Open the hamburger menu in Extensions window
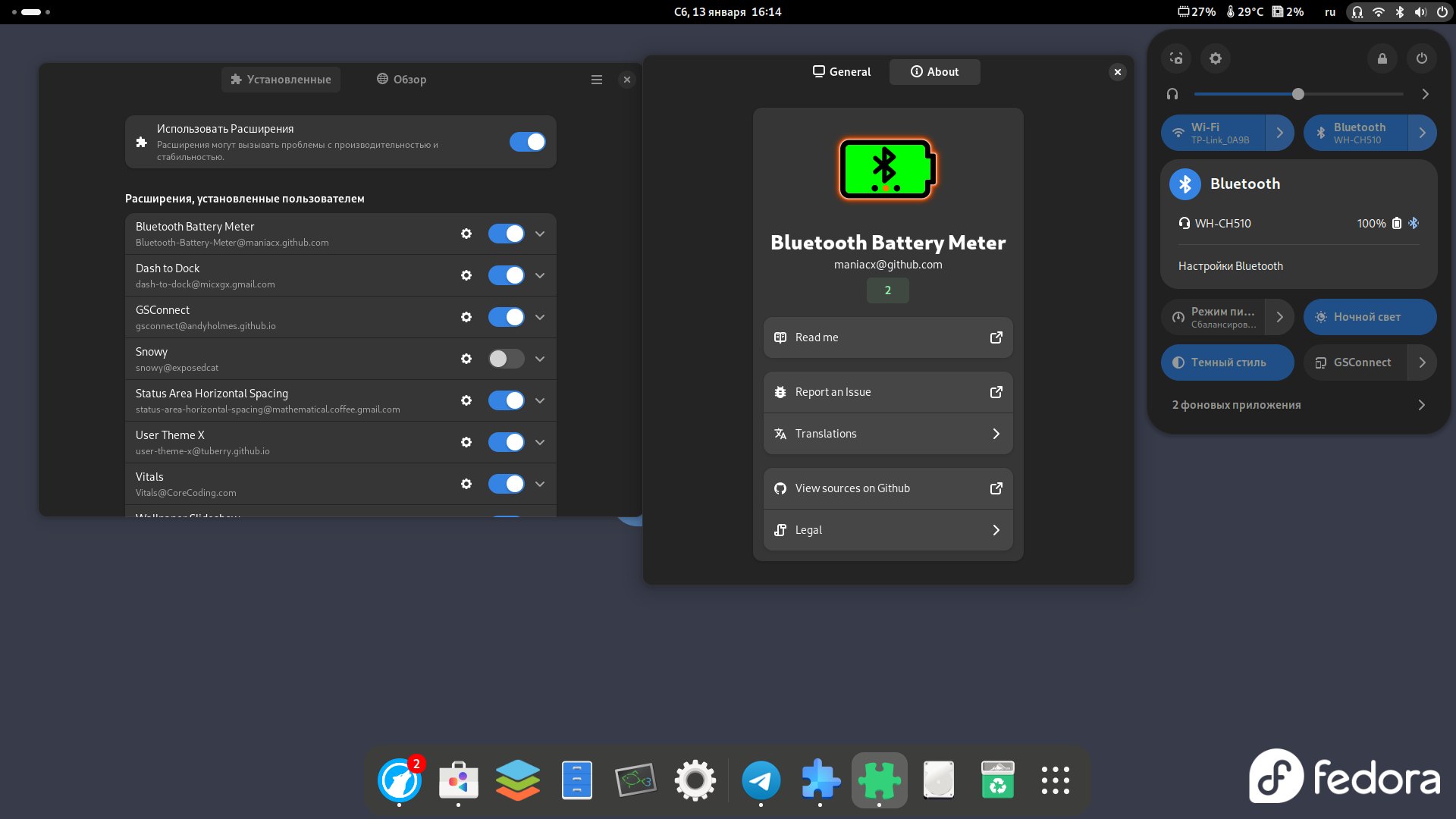1456x819 pixels. coord(597,80)
